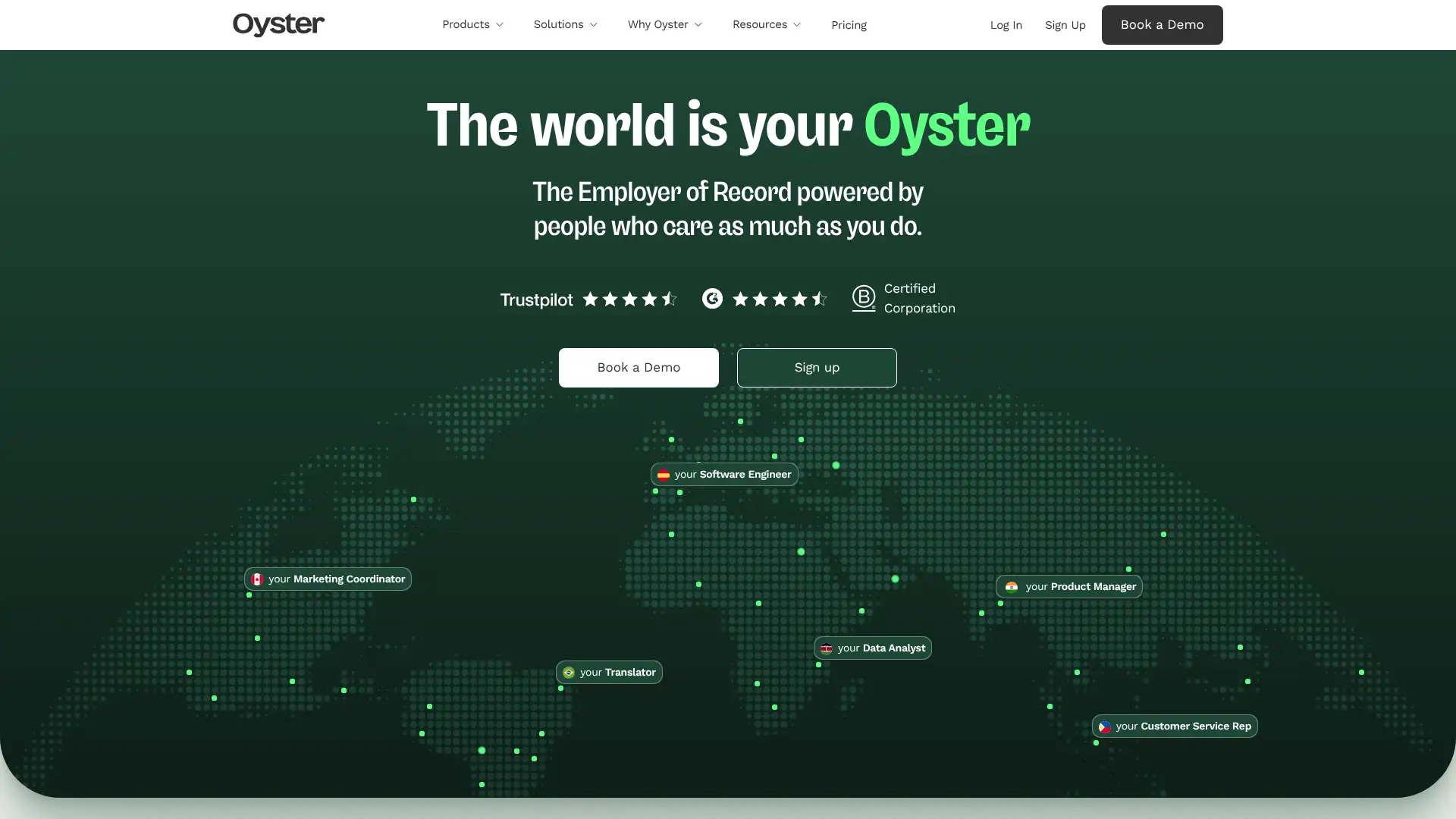The height and width of the screenshot is (819, 1456).
Task: Open the Solutions menu
Action: [x=565, y=24]
